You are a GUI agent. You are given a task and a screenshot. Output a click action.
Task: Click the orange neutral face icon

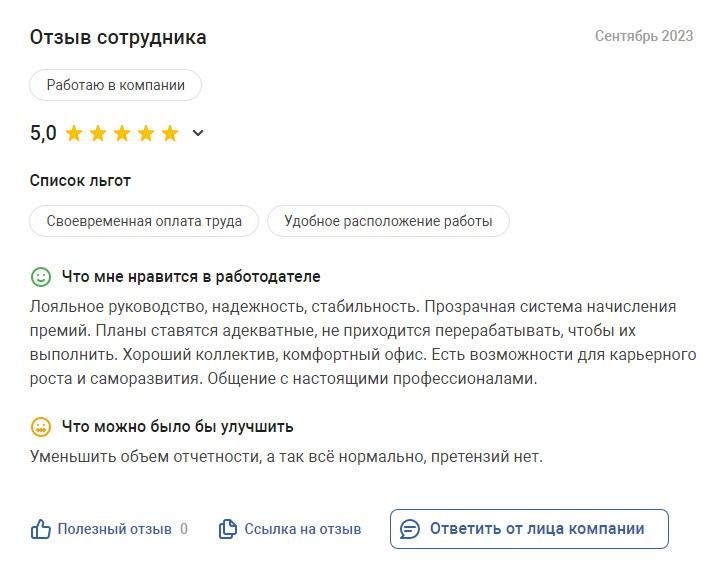[41, 427]
